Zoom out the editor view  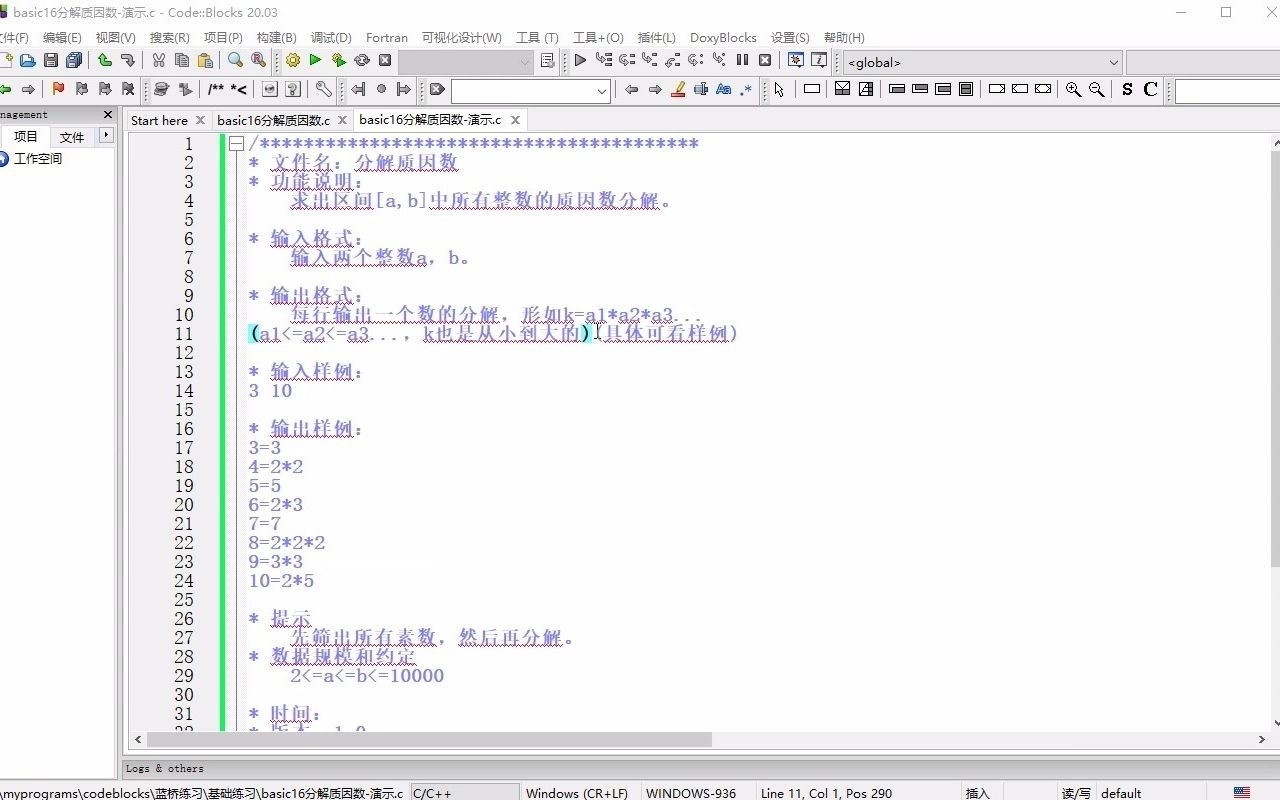tap(1097, 89)
